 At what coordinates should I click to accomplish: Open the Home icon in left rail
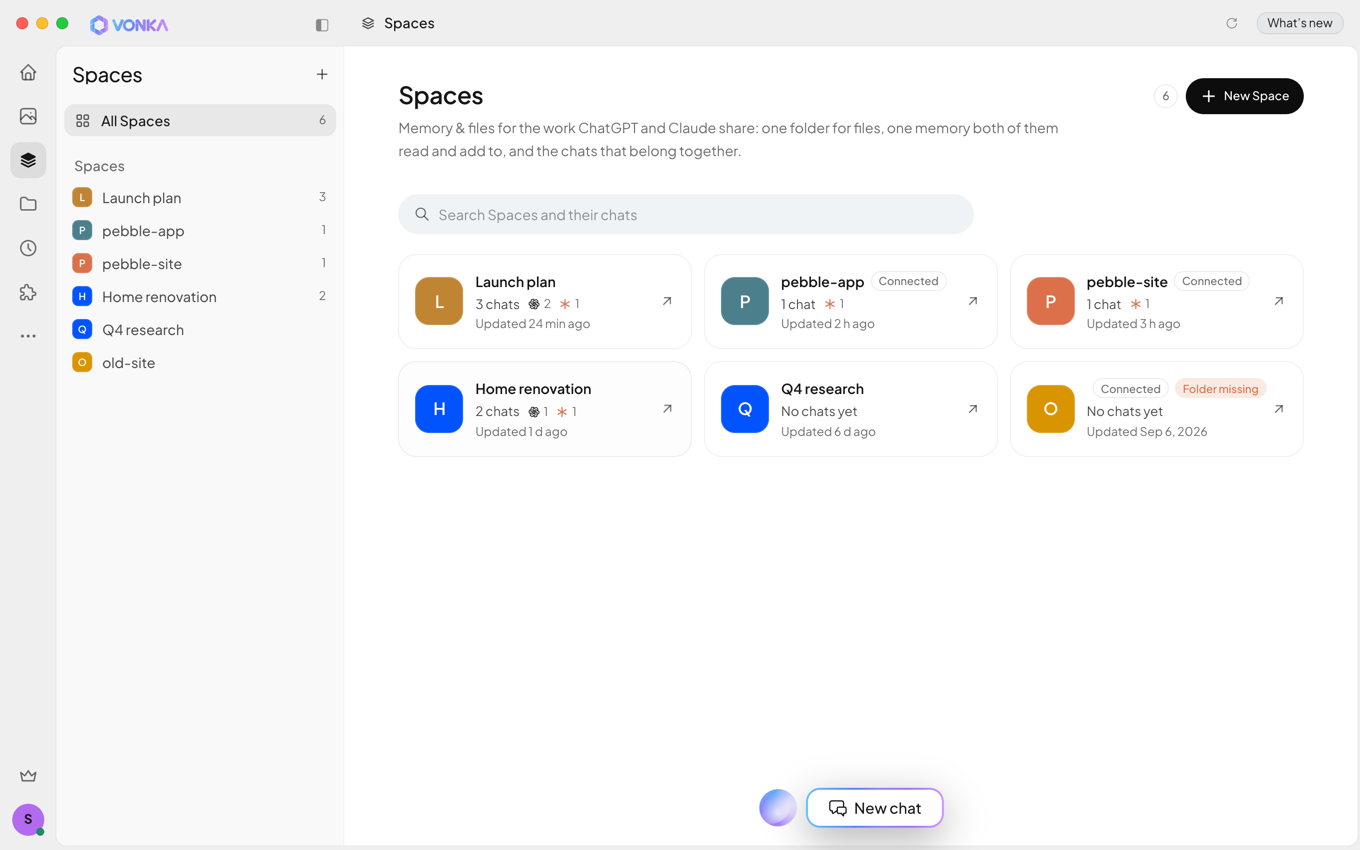[x=28, y=72]
